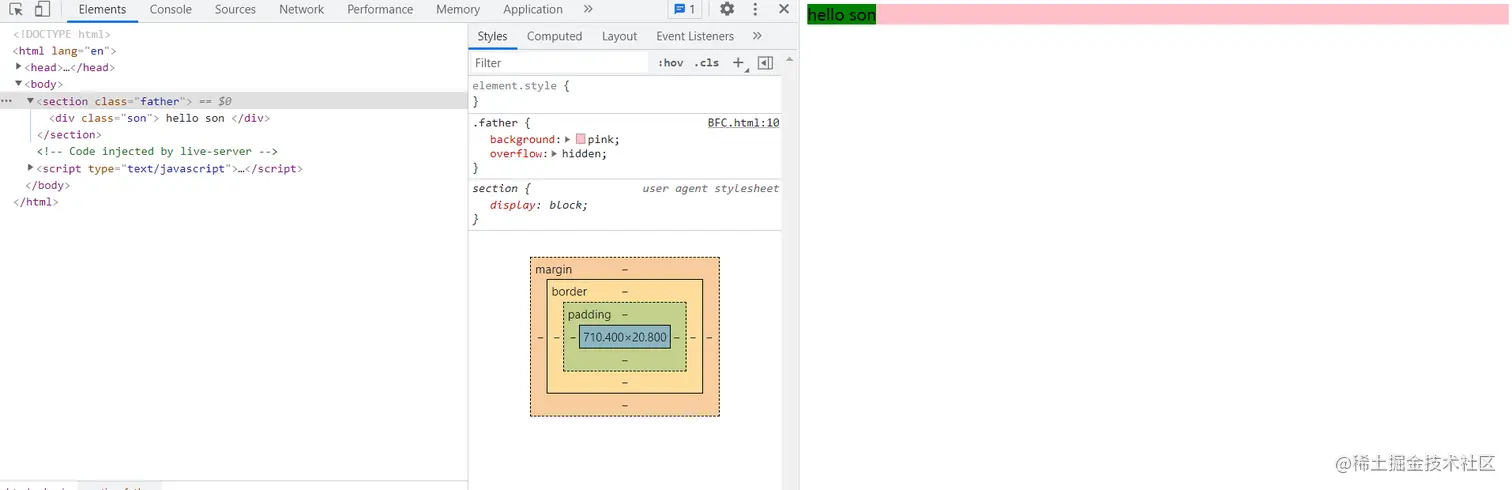Open the issues counter badge showing 1
The width and height of the screenshot is (1512, 490).
(x=685, y=9)
